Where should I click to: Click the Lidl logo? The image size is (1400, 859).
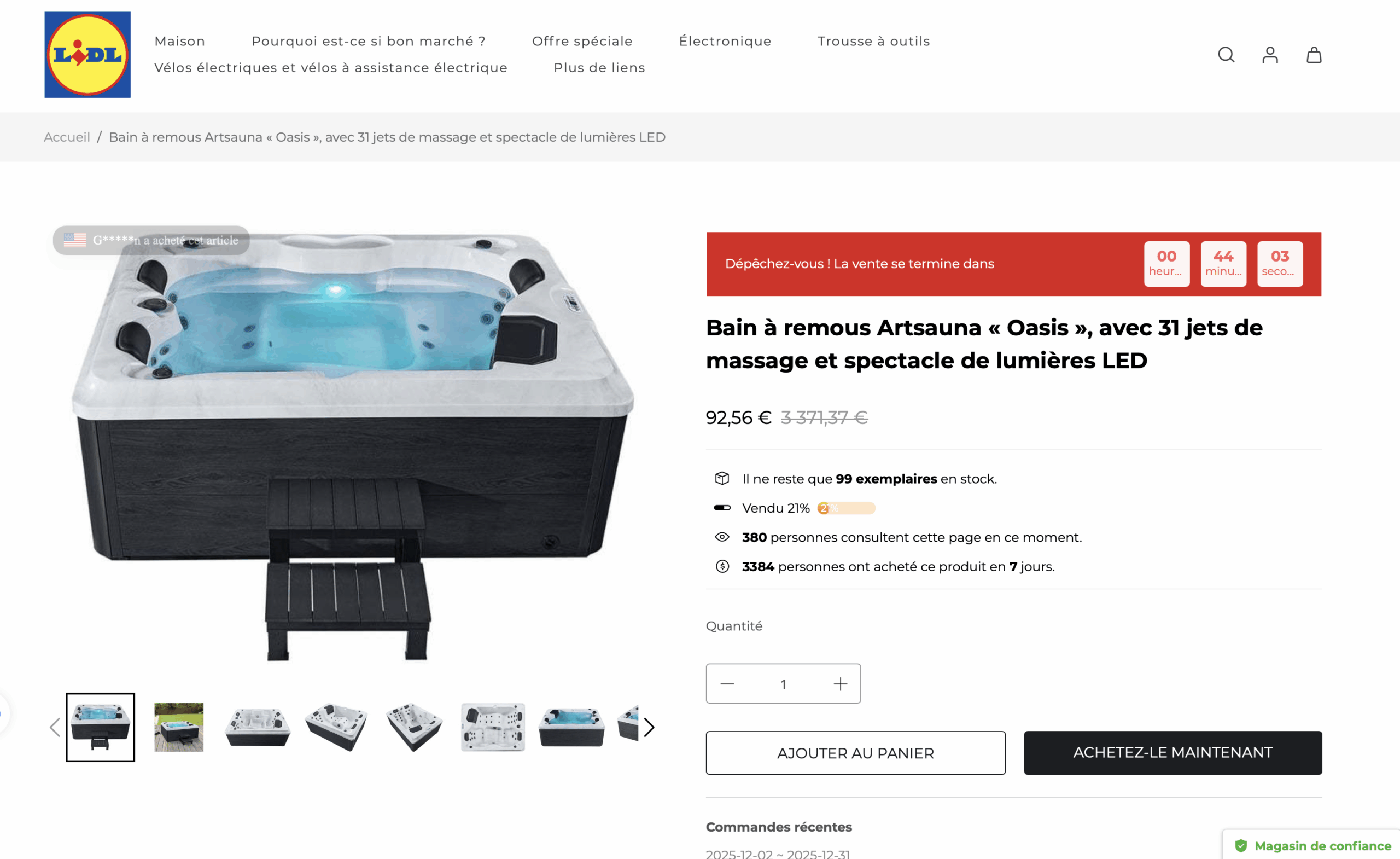[87, 55]
